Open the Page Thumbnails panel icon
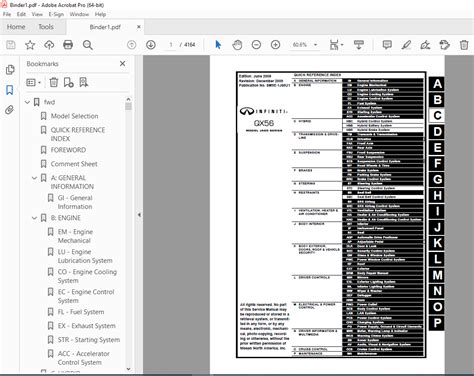Screen dimensions: 474x376 [x=10, y=70]
